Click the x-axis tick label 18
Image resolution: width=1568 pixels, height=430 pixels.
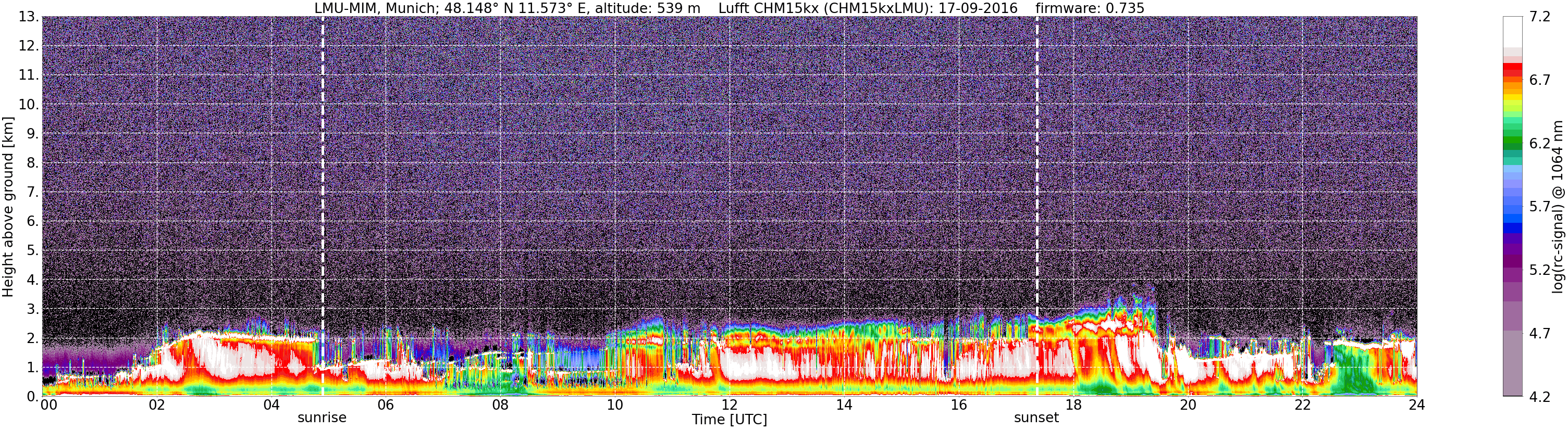[x=1073, y=405]
